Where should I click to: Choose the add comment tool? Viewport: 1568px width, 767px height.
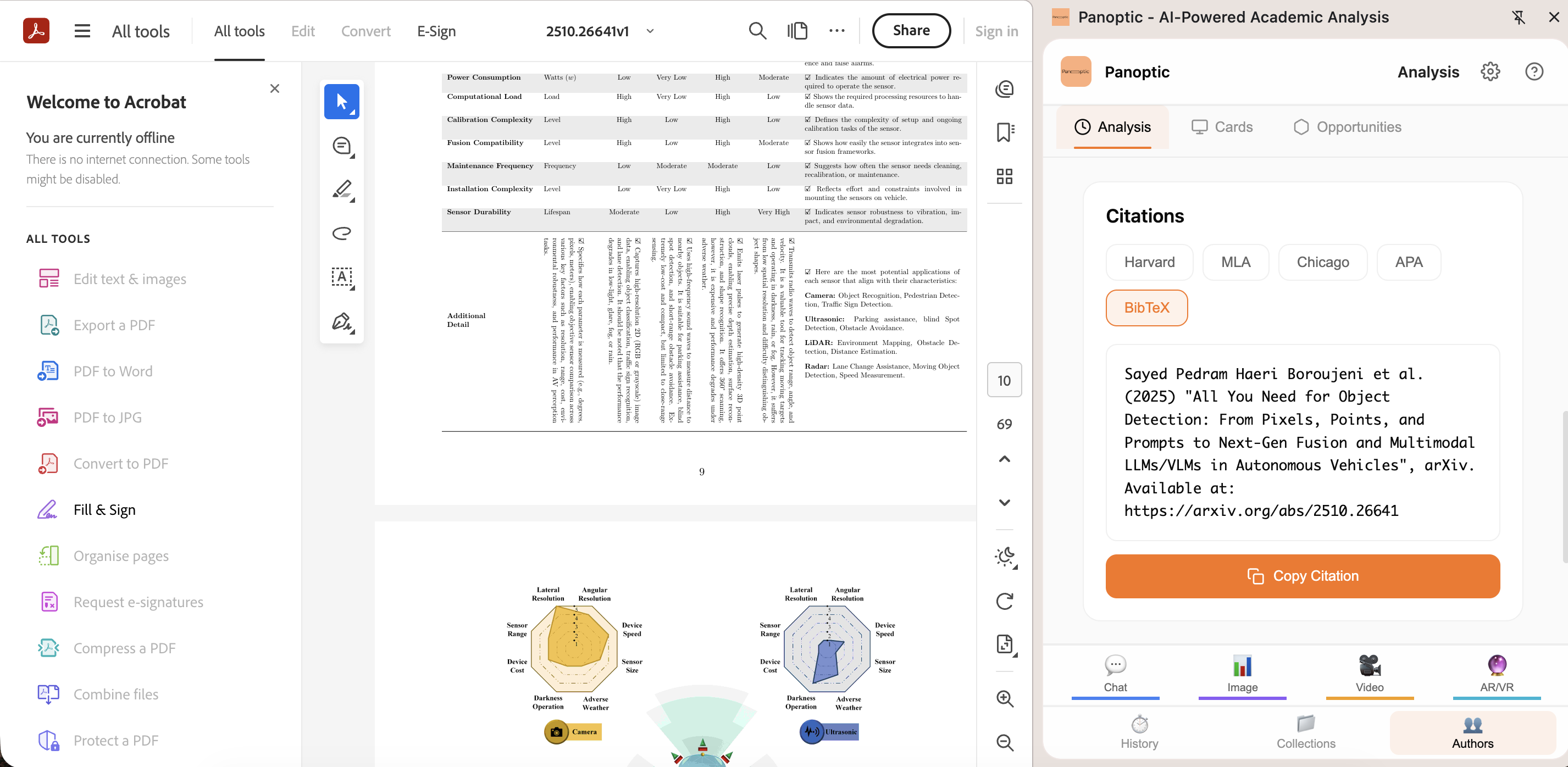point(341,146)
